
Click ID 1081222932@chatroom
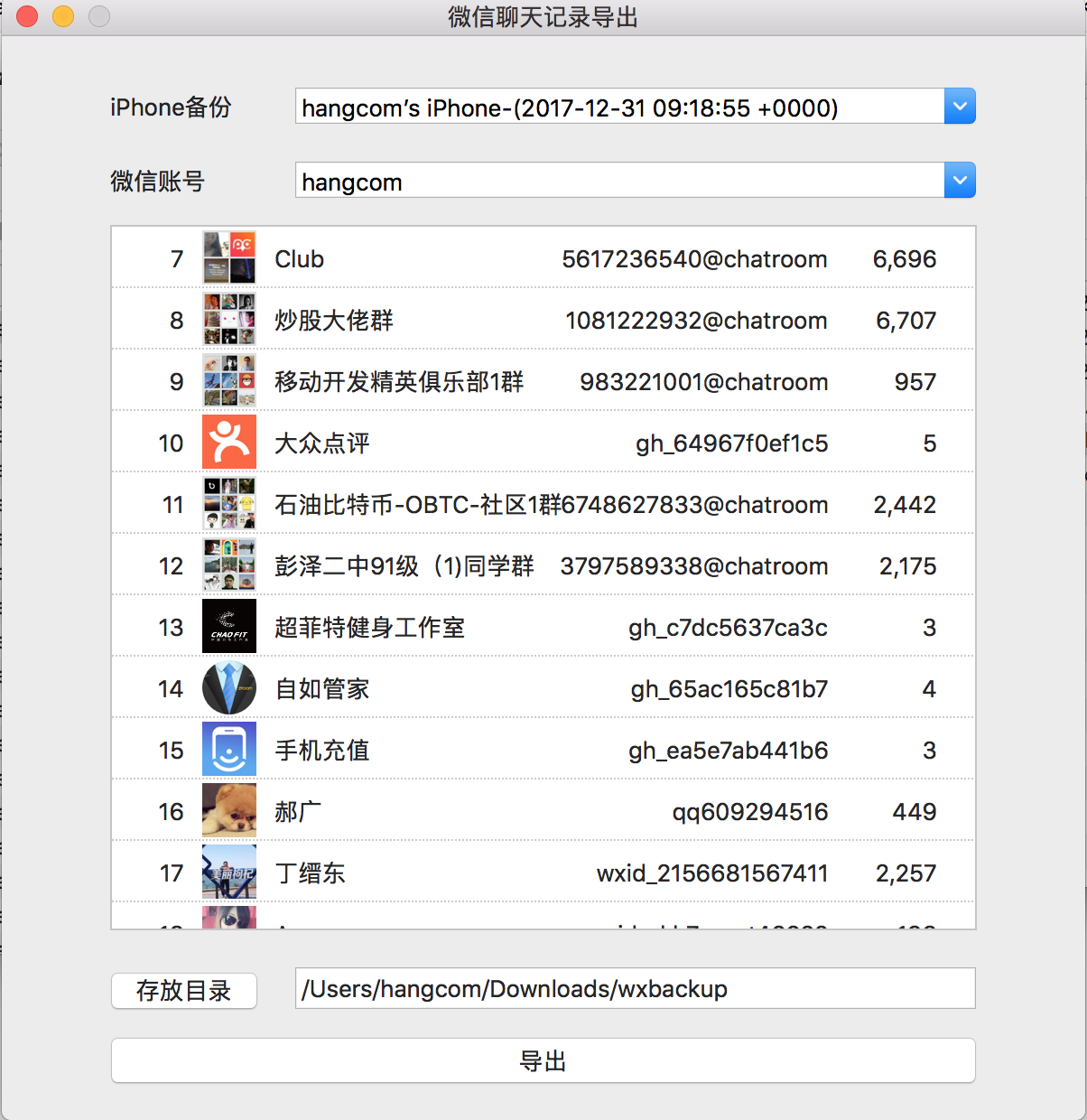[x=696, y=321]
